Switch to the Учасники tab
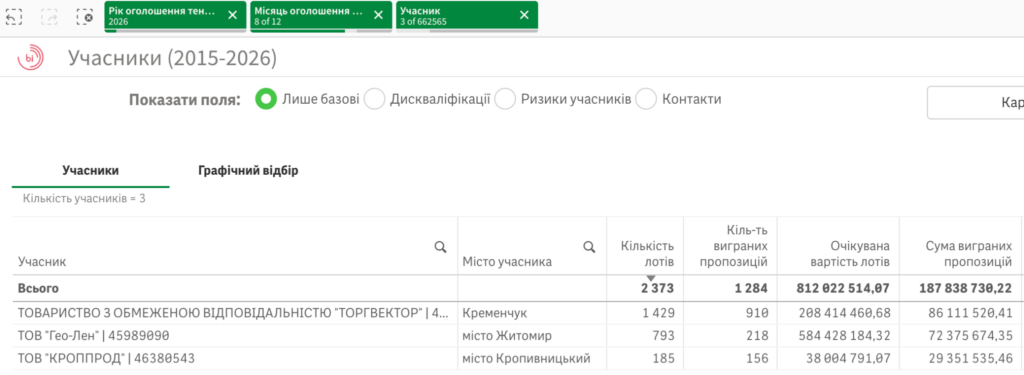1024x375 pixels. 91,171
